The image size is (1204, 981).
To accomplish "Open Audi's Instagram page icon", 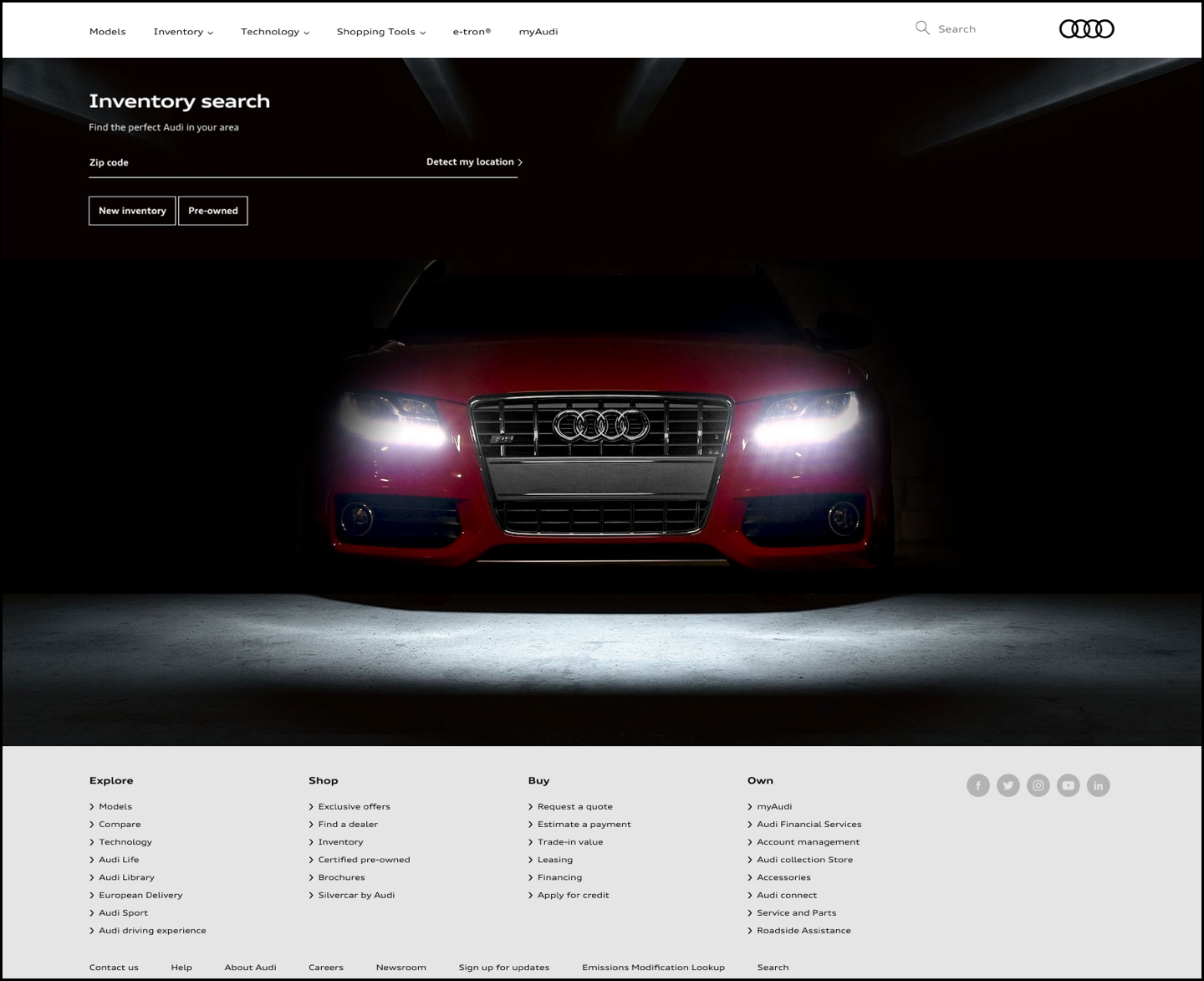I will tap(1038, 785).
